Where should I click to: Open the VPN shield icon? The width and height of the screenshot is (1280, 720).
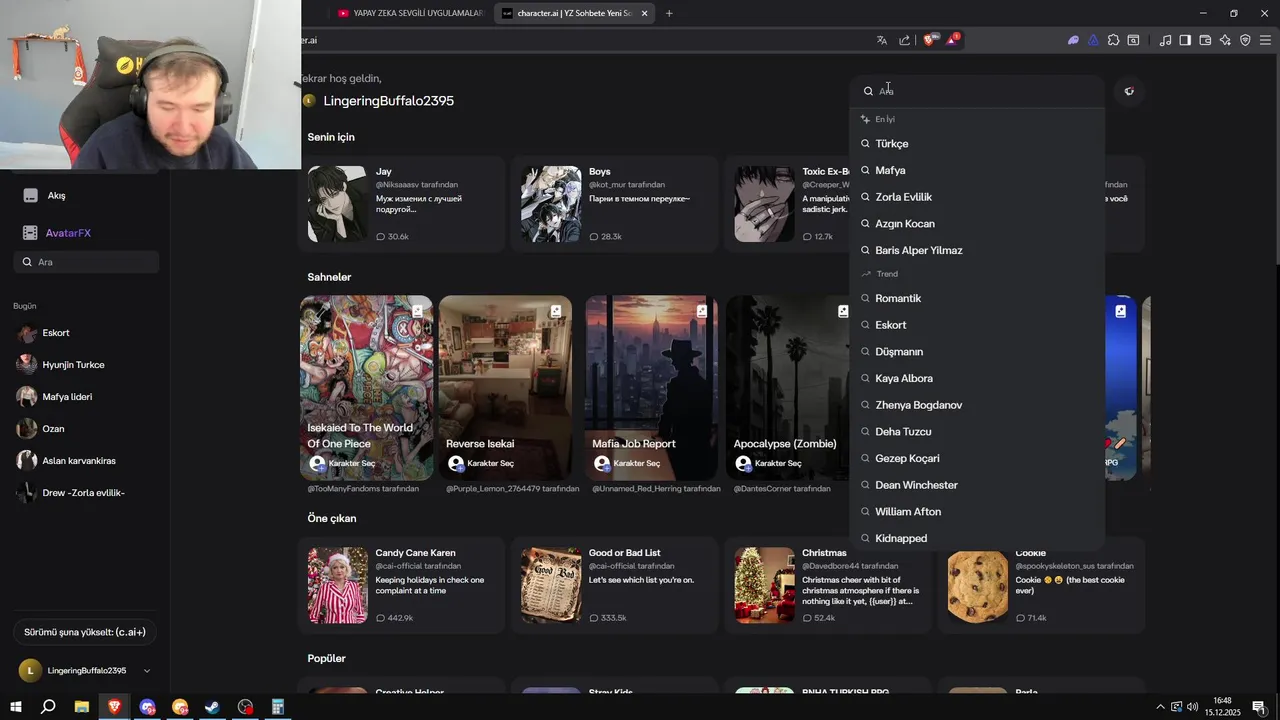(x=1245, y=40)
